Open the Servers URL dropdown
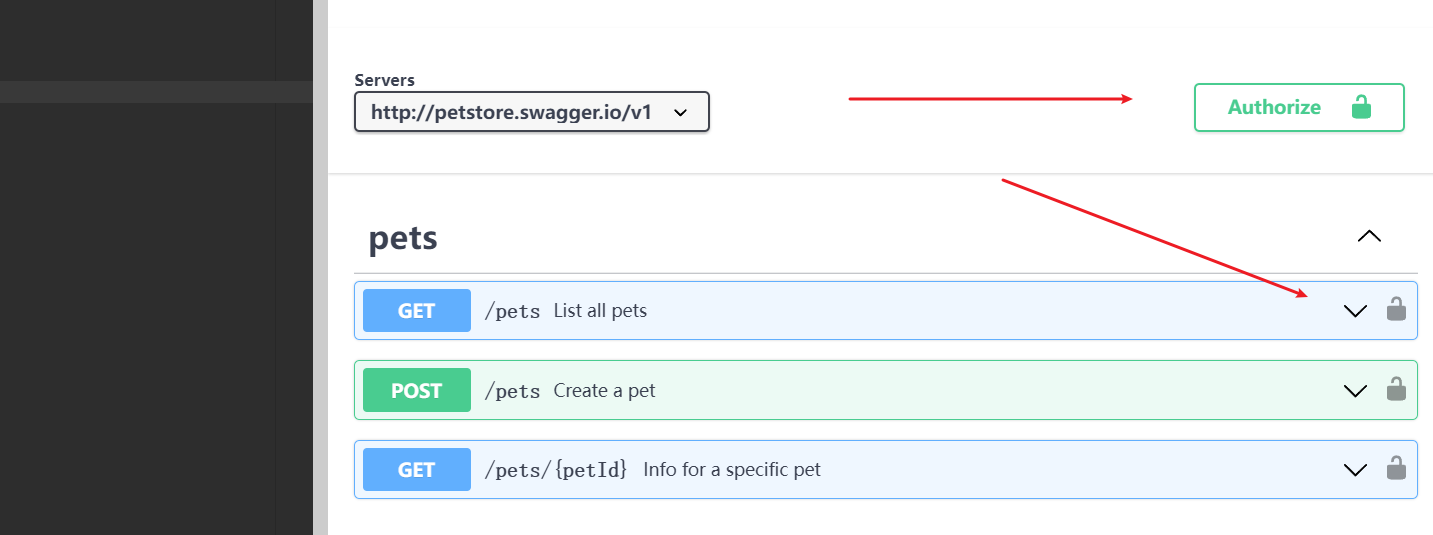 point(531,112)
